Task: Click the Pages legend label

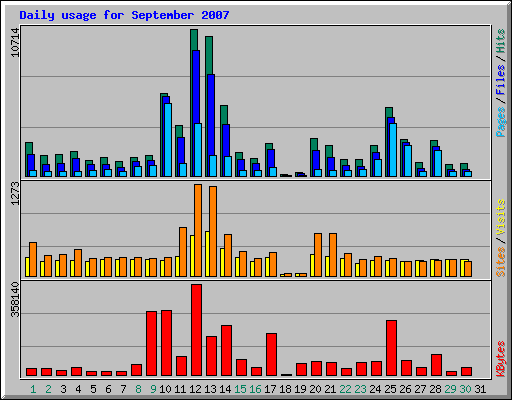Action: 501,122
